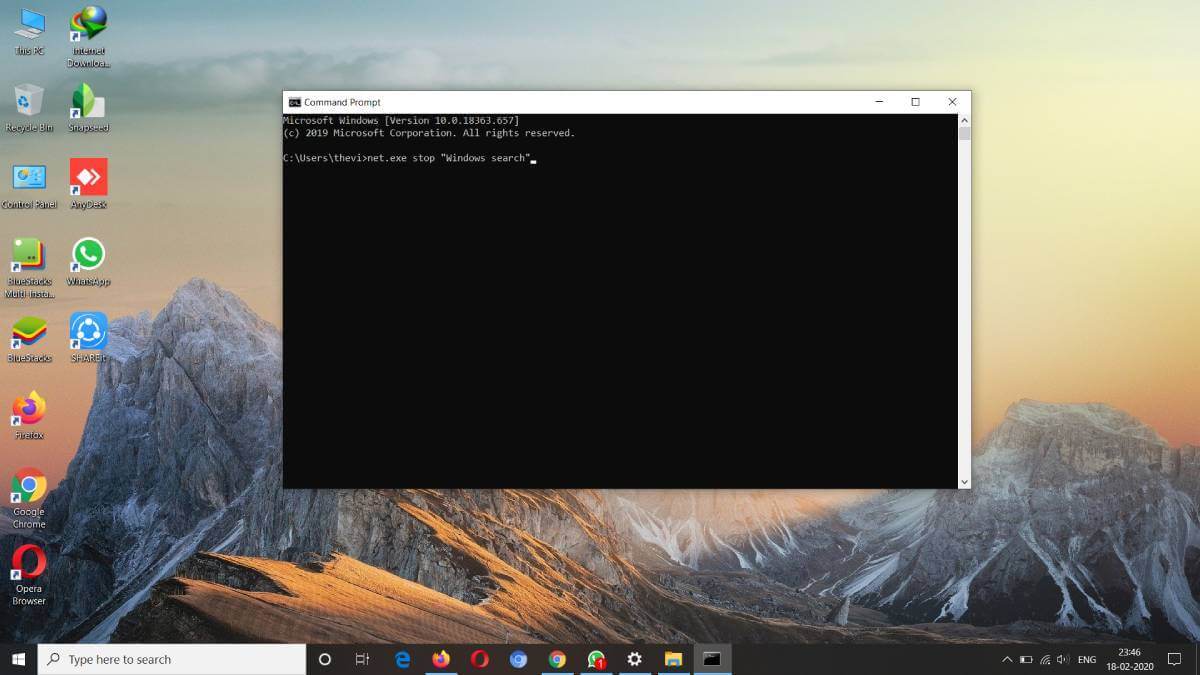Click the Windows Start button
Screen dimensions: 1200x675
click(18, 659)
